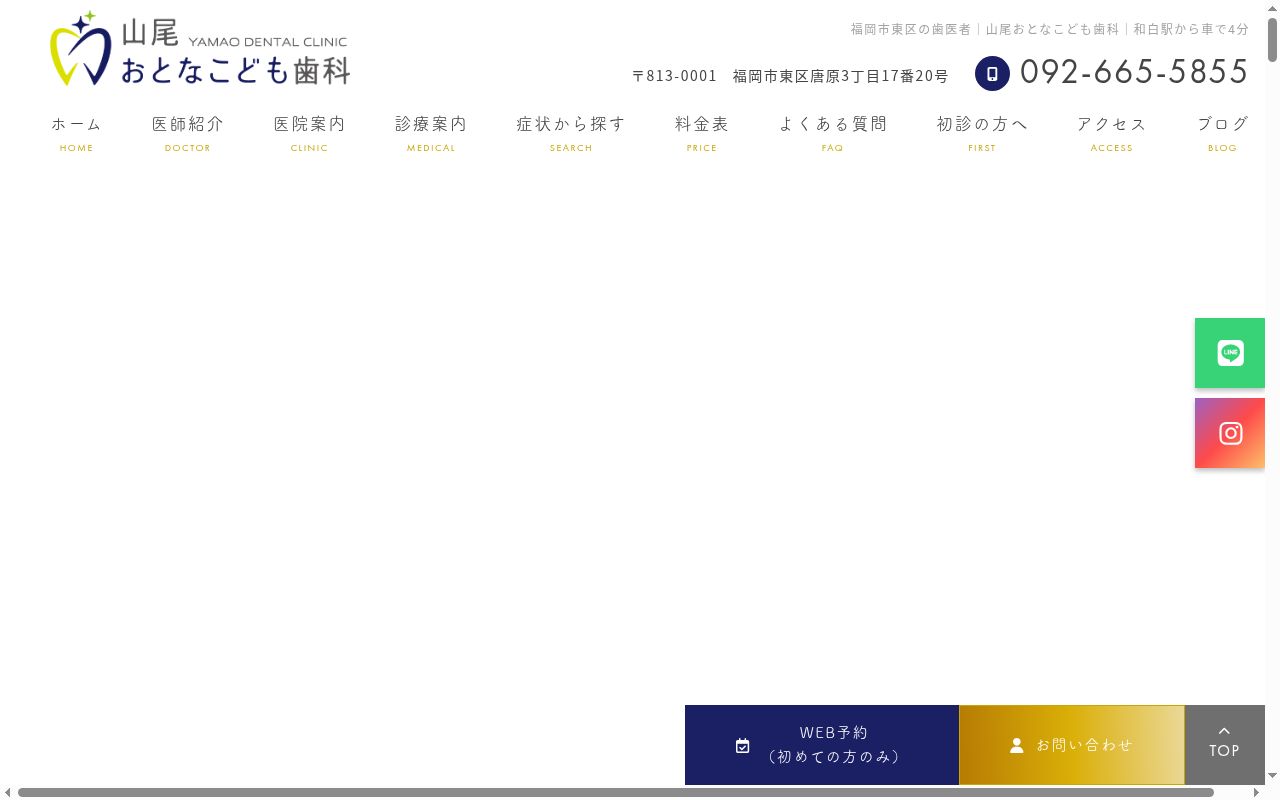Screen dimensions: 1280x800
Task: Click the お問い合わせ contact button
Action: tap(1072, 745)
